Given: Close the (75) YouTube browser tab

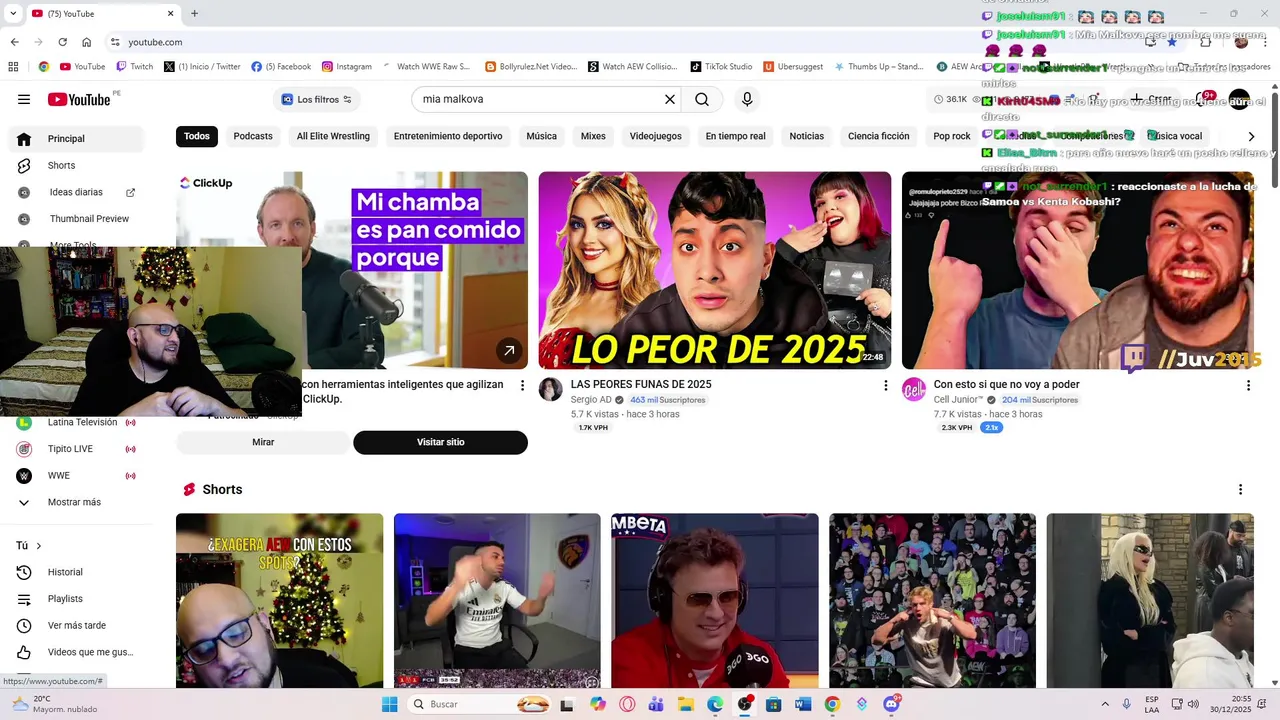Looking at the screenshot, I should [x=170, y=13].
